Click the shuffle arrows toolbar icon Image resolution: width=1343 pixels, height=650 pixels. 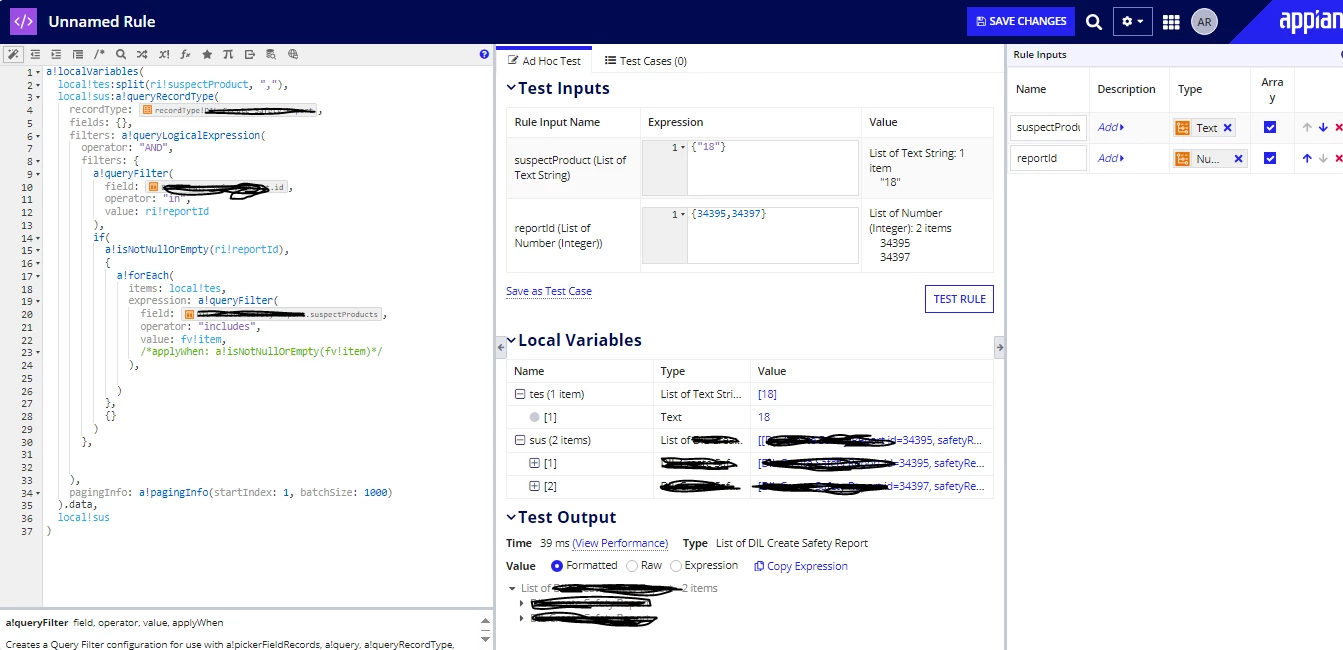tap(142, 54)
